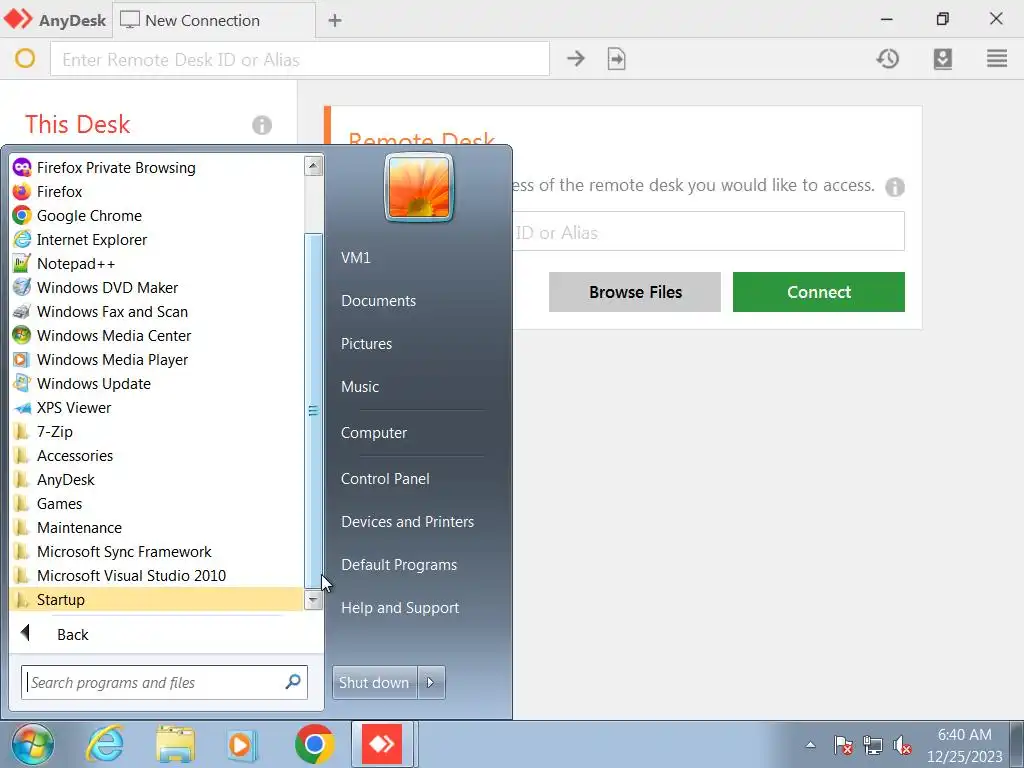Click the AnyDesk address bar field

(x=300, y=59)
